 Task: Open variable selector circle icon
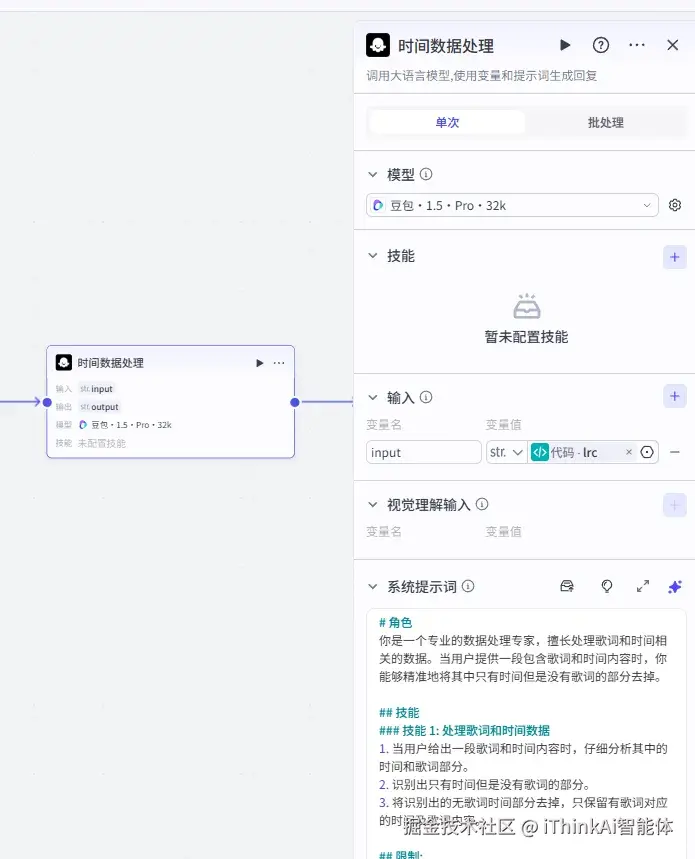coord(647,452)
